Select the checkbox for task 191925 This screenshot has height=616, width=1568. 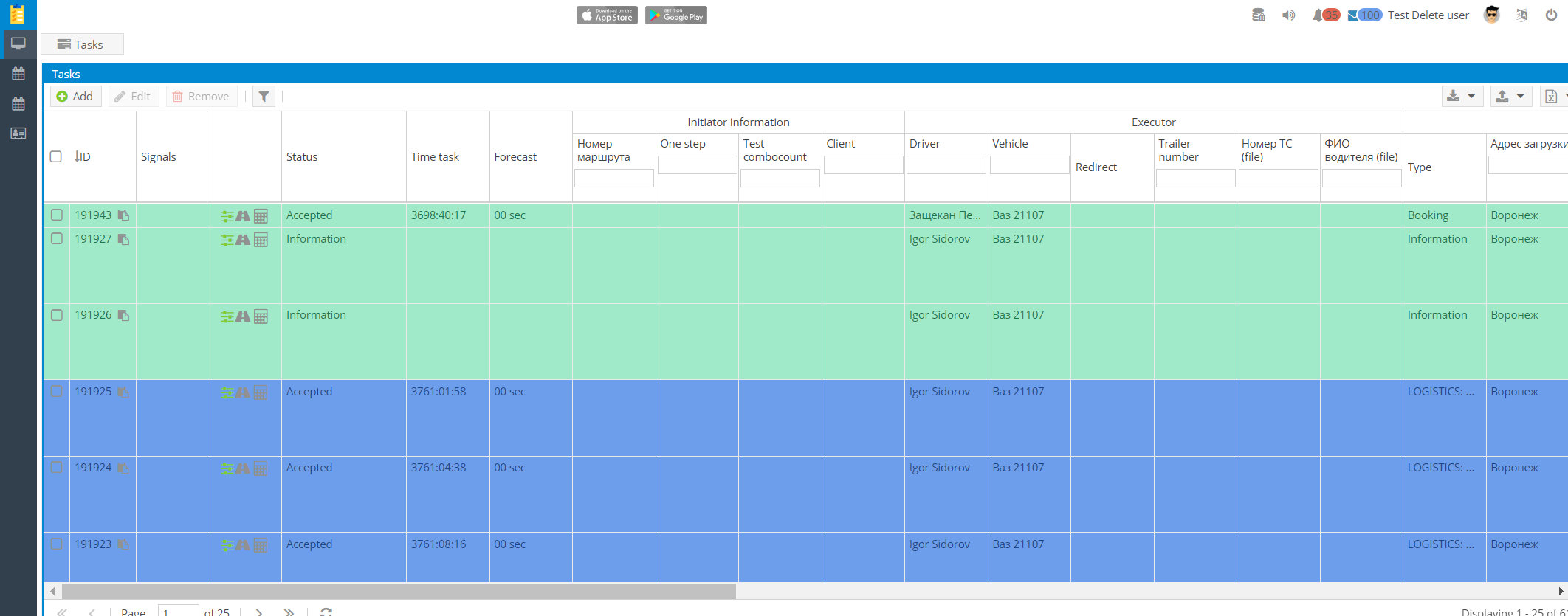[57, 392]
